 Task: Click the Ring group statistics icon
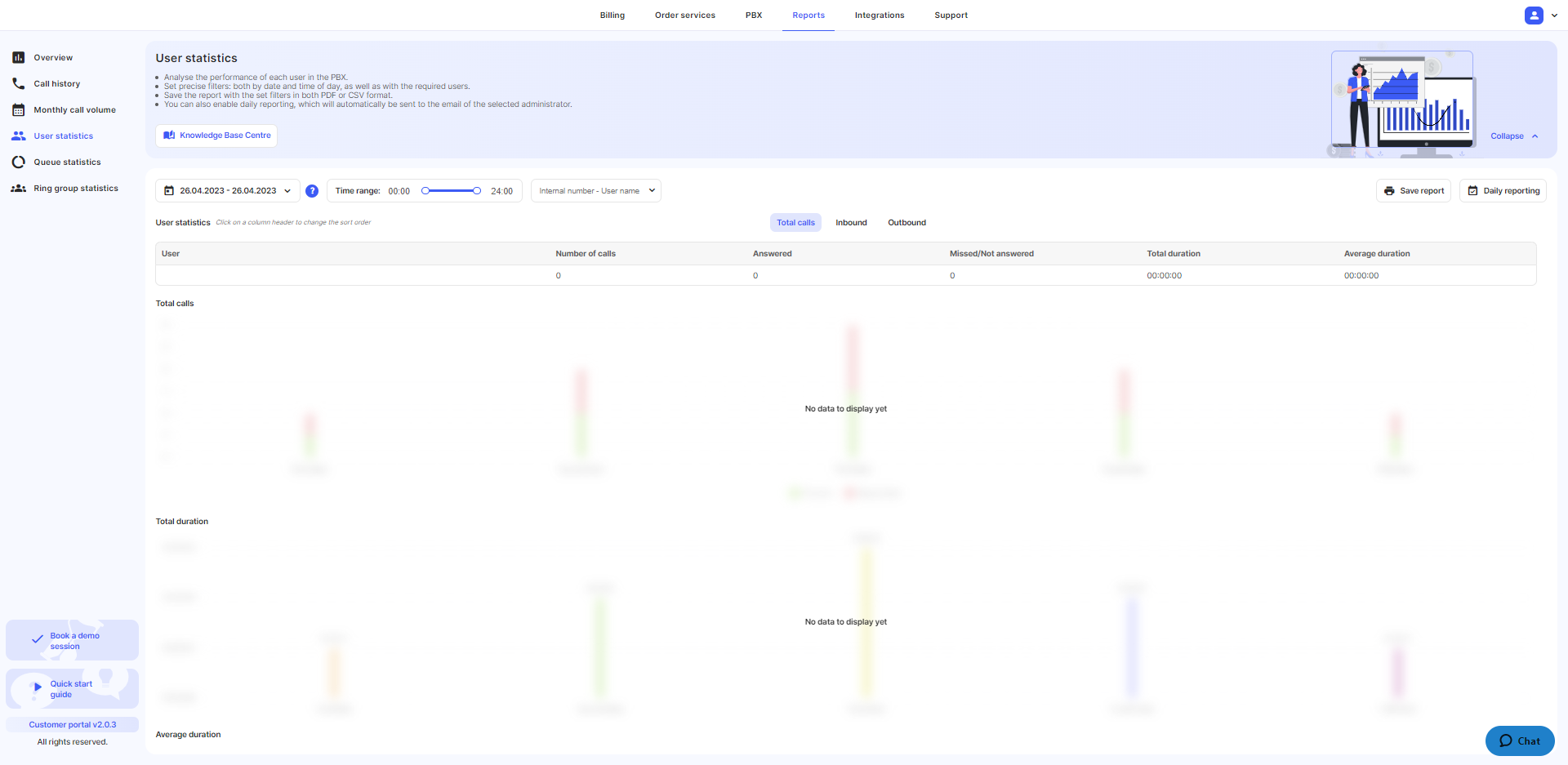click(x=18, y=188)
